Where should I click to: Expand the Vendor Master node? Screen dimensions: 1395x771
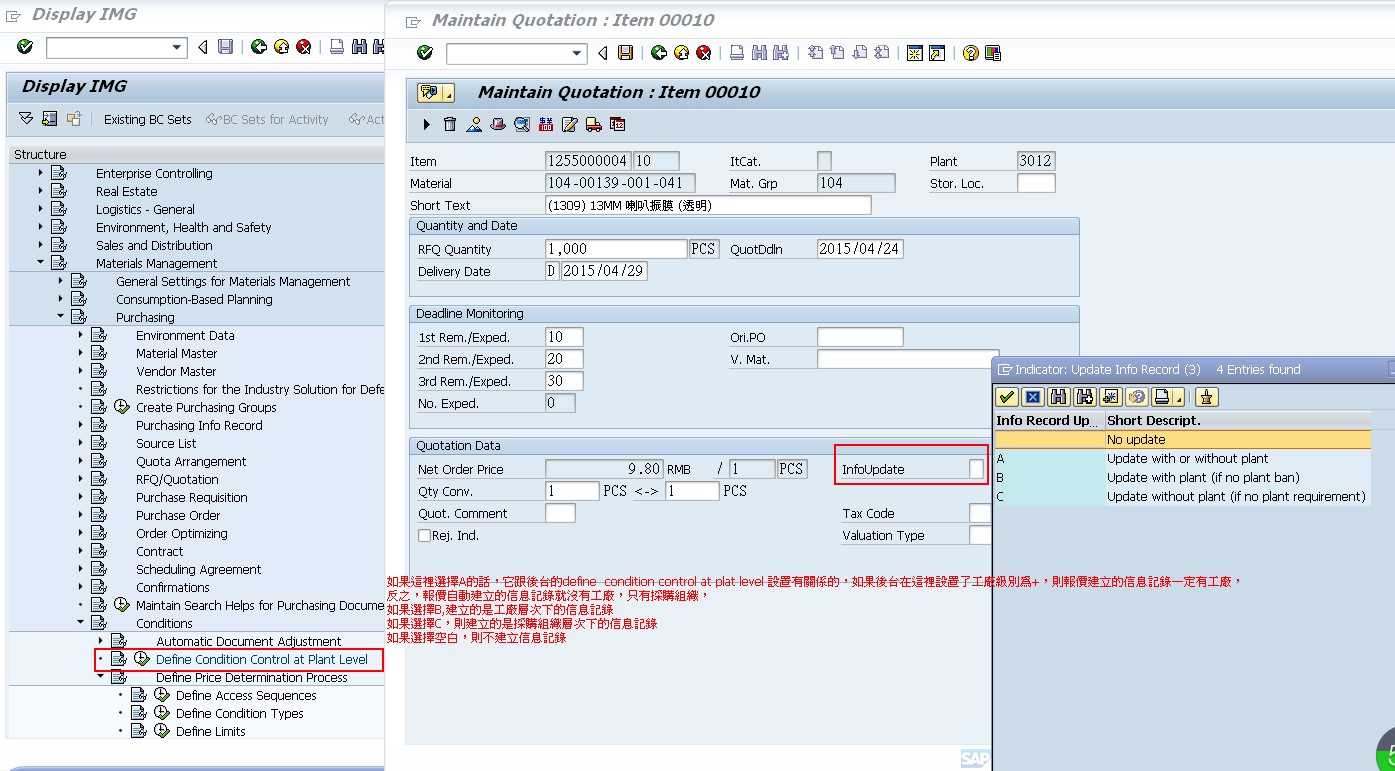point(81,371)
